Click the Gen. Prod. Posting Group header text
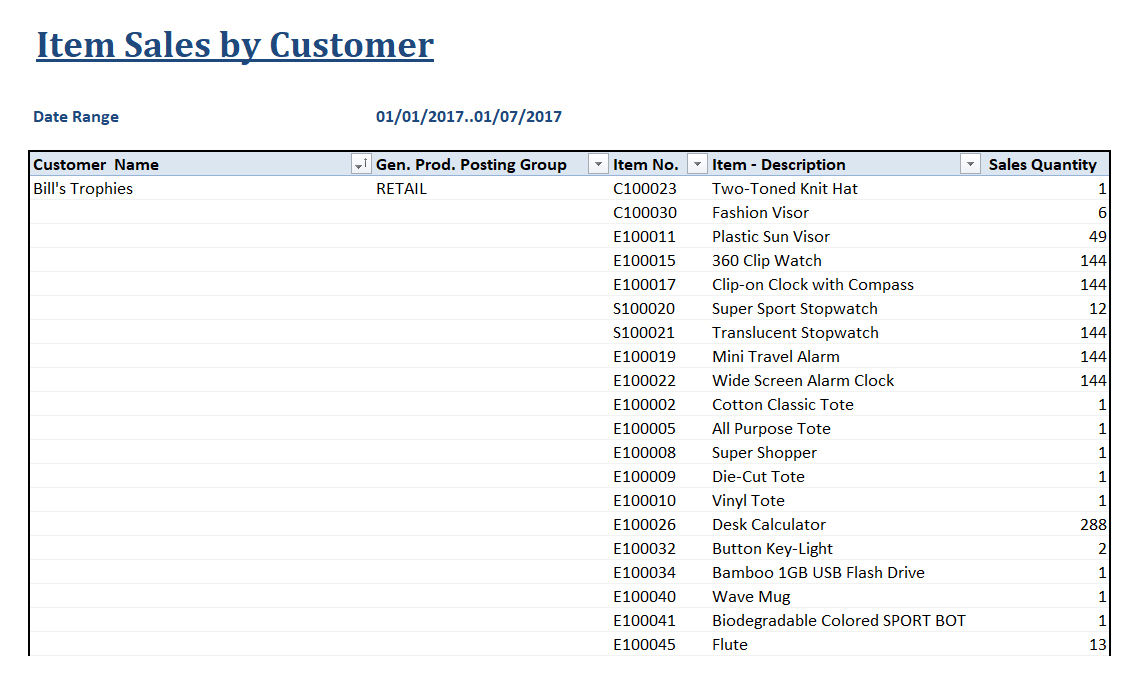Image resolution: width=1140 pixels, height=687 pixels. pyautogui.click(x=471, y=164)
